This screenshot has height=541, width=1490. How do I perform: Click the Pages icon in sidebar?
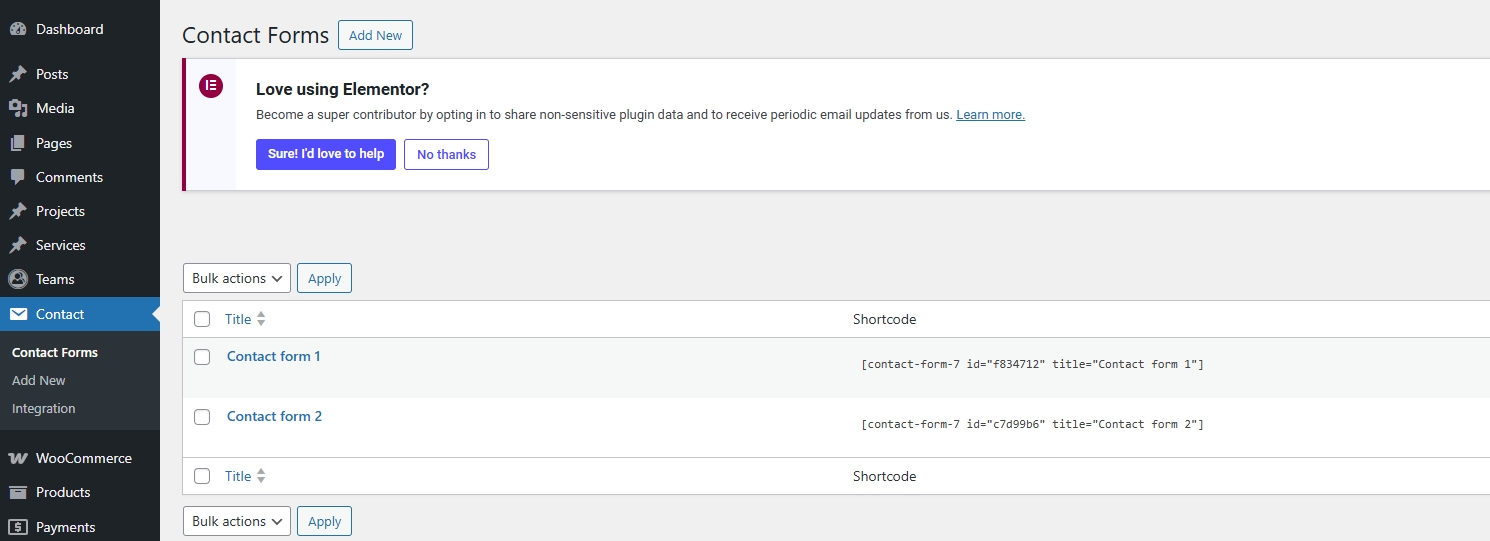(17, 143)
